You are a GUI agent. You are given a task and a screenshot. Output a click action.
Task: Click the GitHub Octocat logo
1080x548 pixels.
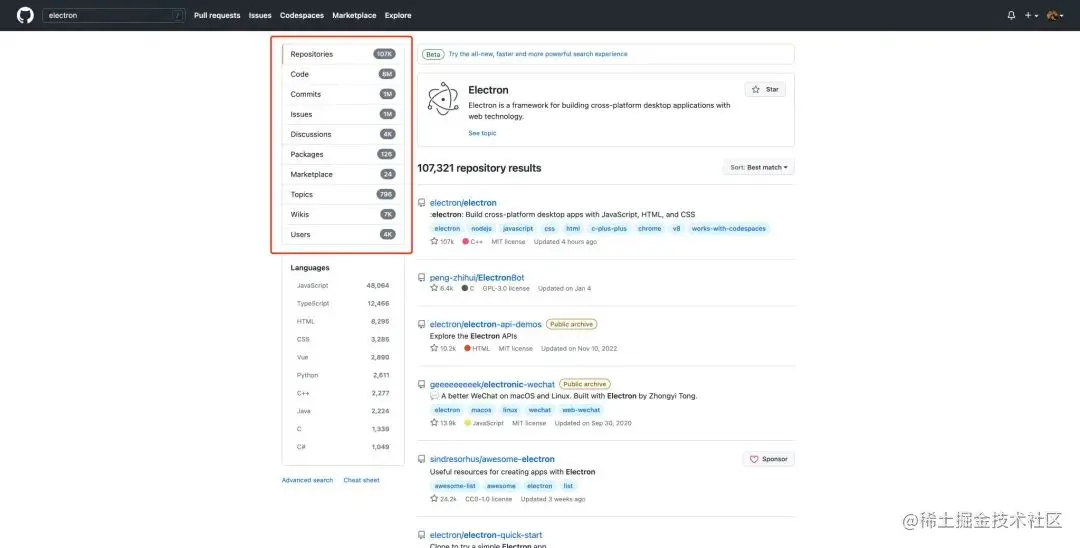(x=25, y=15)
